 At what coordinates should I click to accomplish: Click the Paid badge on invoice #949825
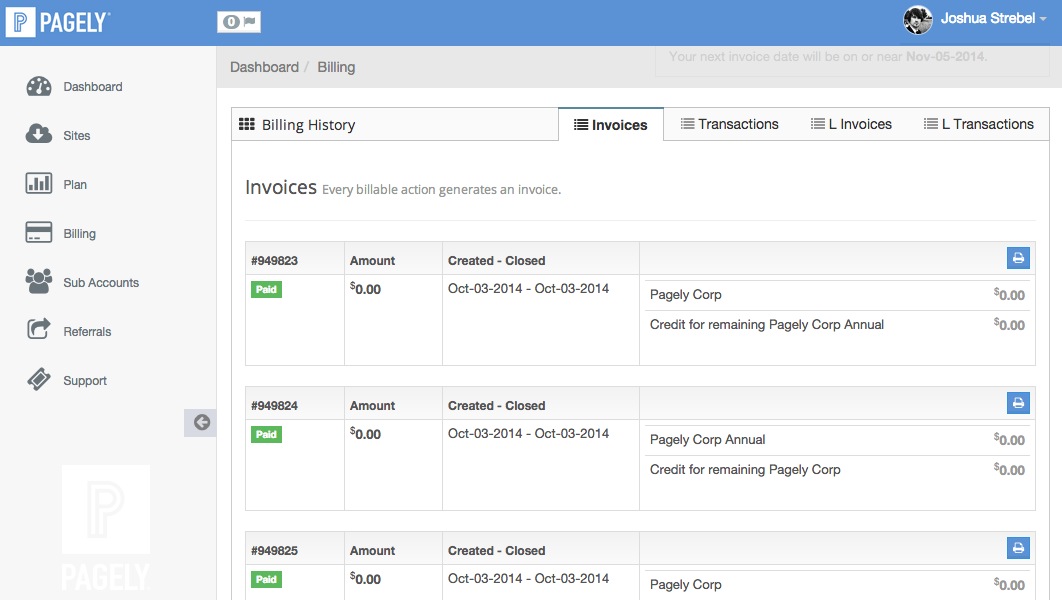coord(266,579)
